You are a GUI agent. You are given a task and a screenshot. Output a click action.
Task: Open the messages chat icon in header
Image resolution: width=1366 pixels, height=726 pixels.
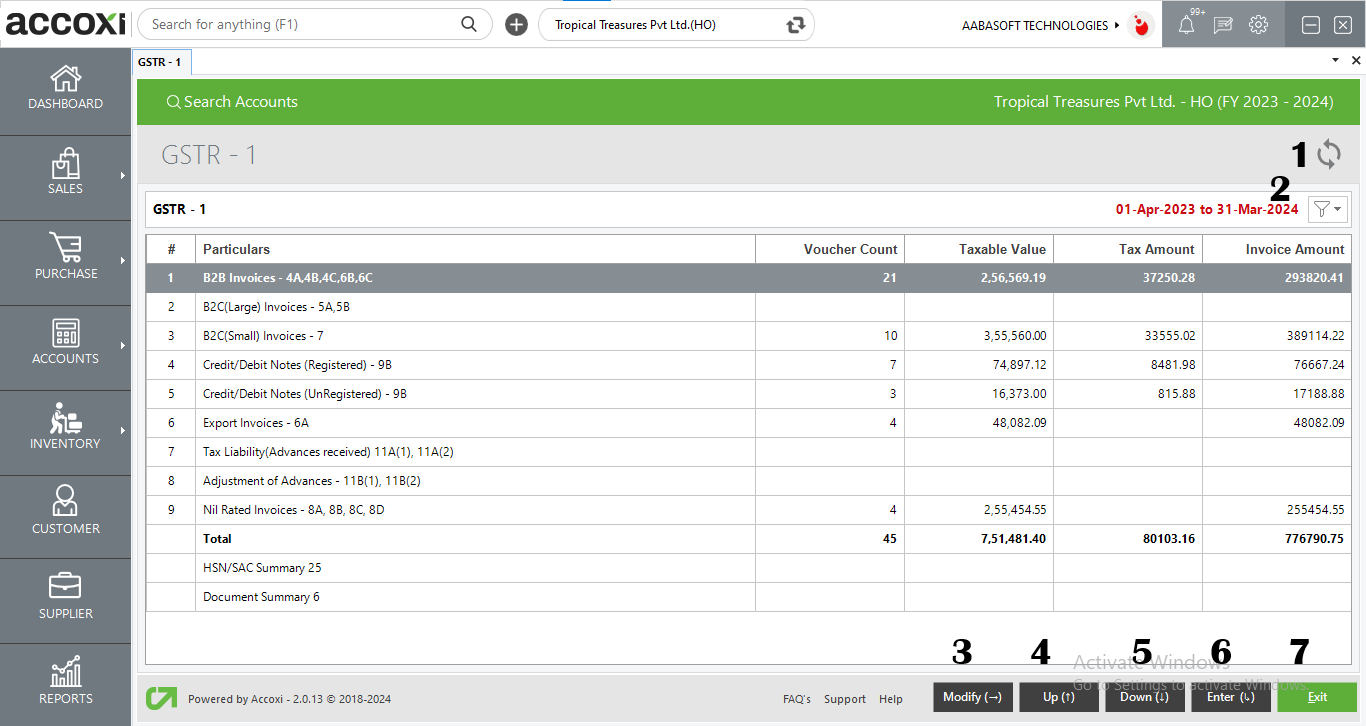tap(1222, 26)
